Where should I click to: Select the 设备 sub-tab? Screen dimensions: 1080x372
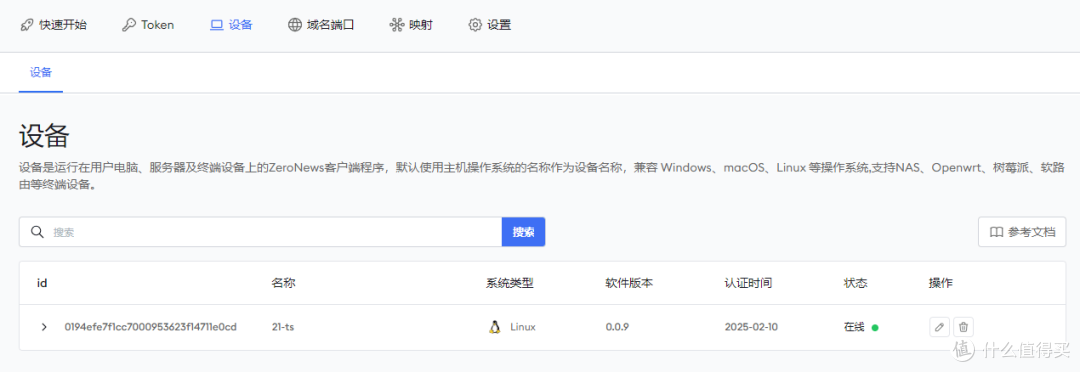click(x=41, y=72)
